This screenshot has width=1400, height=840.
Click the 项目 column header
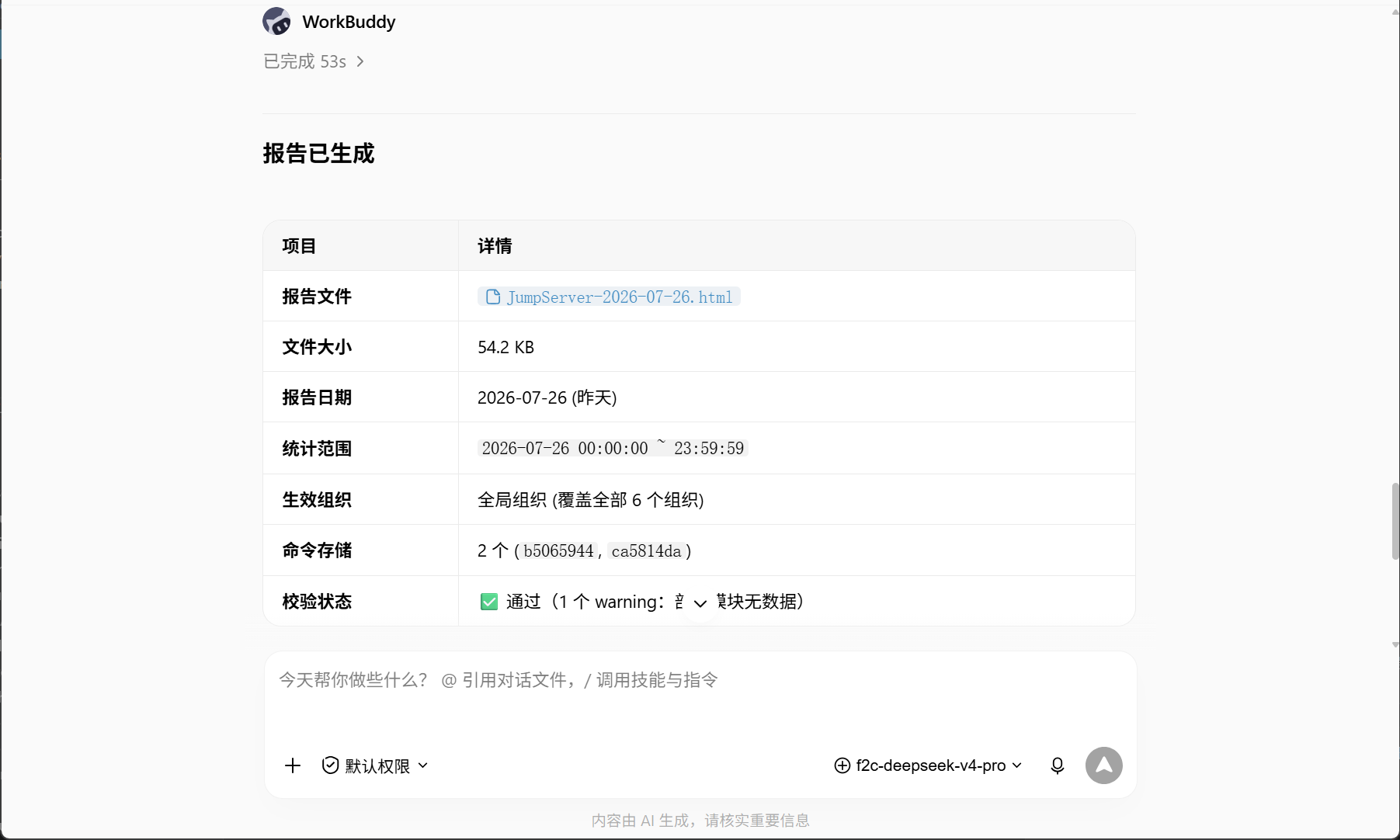click(299, 246)
